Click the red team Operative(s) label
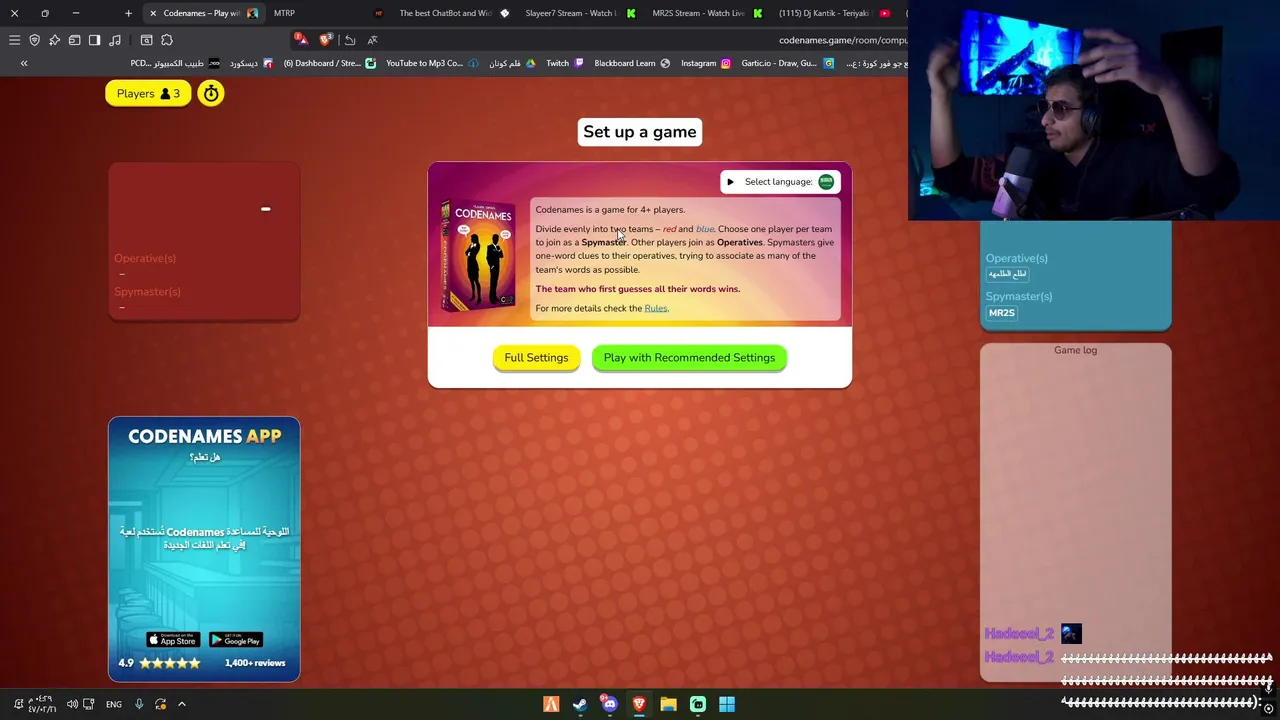1280x720 pixels. click(x=145, y=258)
